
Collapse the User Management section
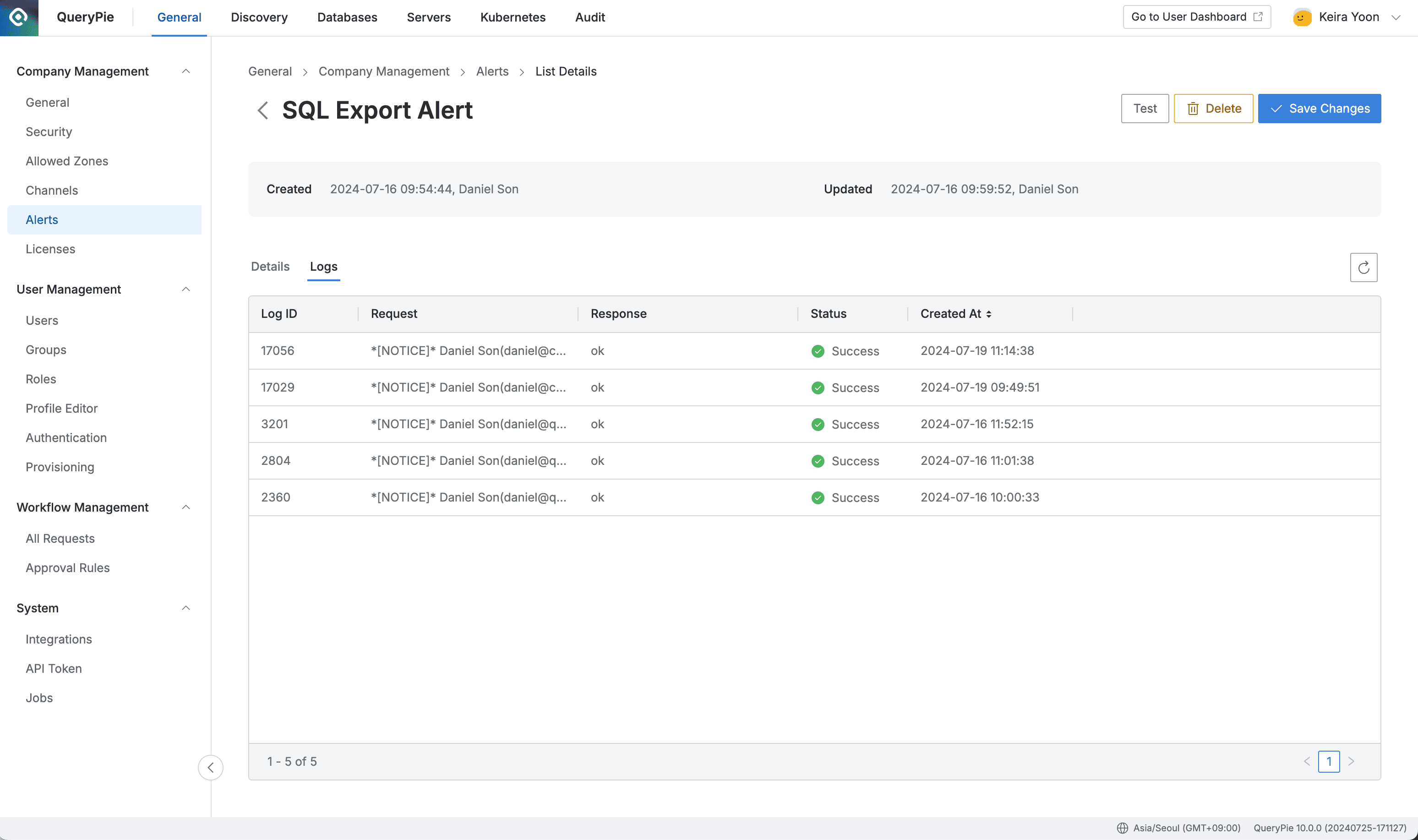point(186,289)
